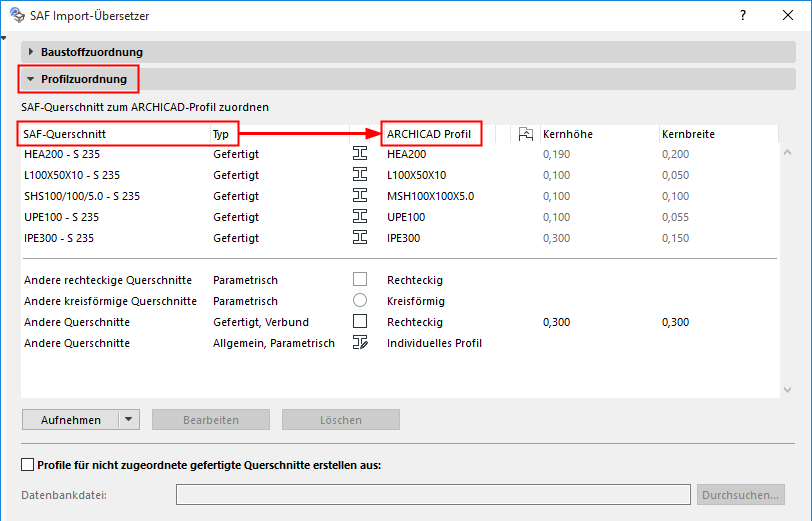Click the profile icon in the UPE100 row

click(360, 216)
